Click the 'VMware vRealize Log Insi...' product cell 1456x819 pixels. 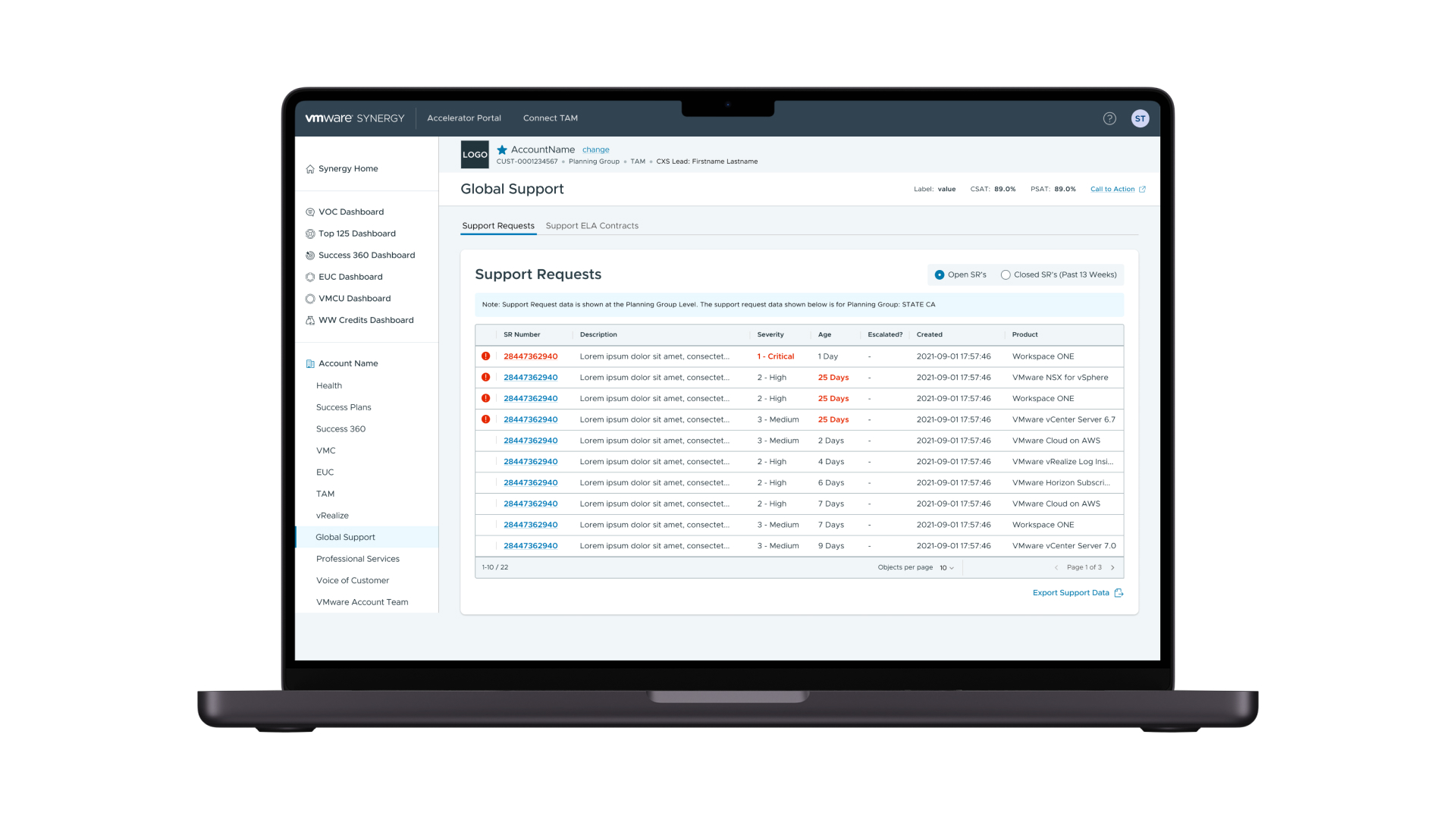click(1062, 462)
